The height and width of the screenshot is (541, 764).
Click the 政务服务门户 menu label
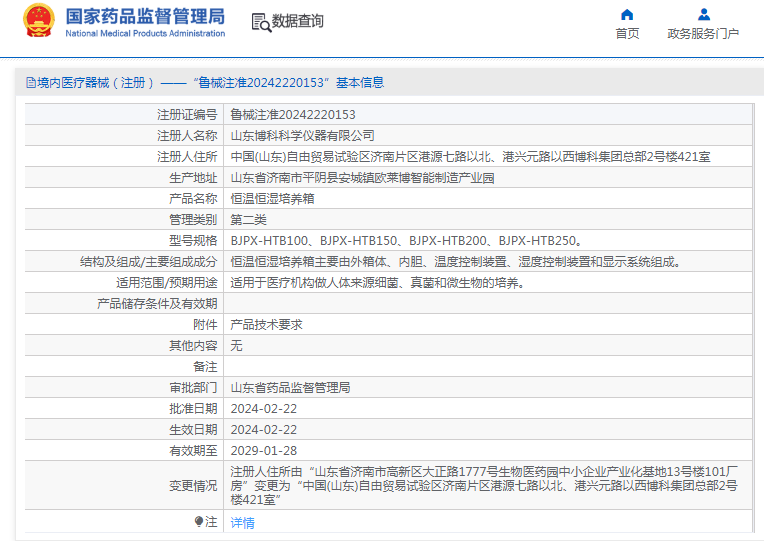click(703, 34)
